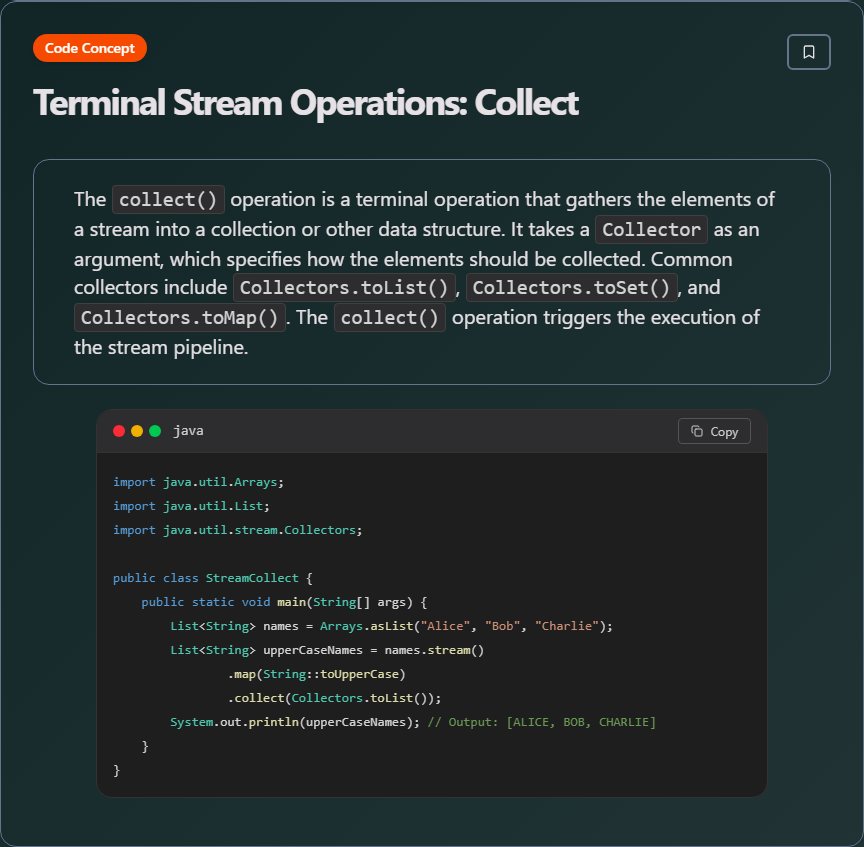The image size is (864, 847).
Task: Click the Code Concept badge
Action: (x=90, y=48)
